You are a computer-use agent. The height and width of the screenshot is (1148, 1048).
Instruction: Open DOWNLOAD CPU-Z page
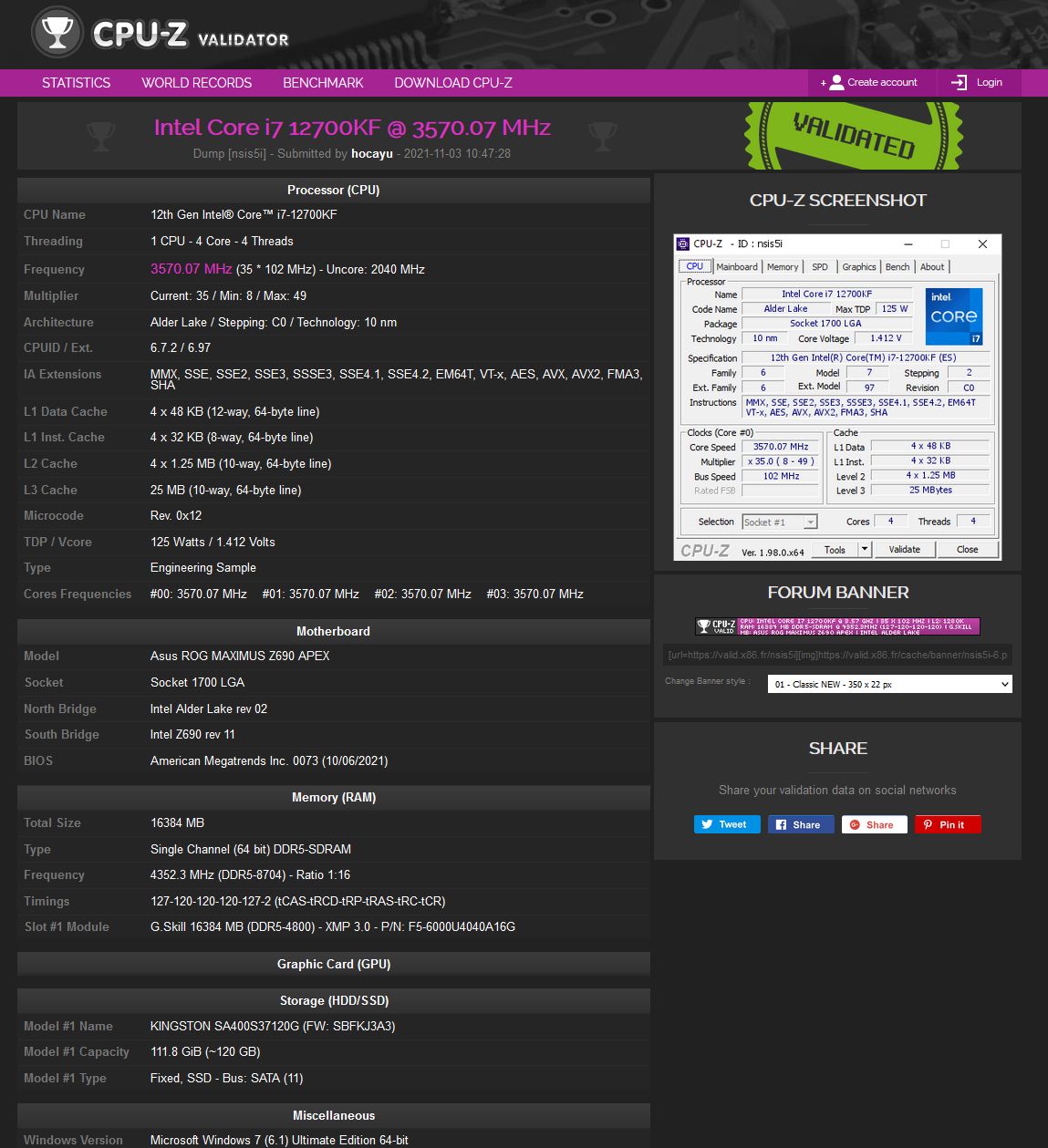pos(453,83)
